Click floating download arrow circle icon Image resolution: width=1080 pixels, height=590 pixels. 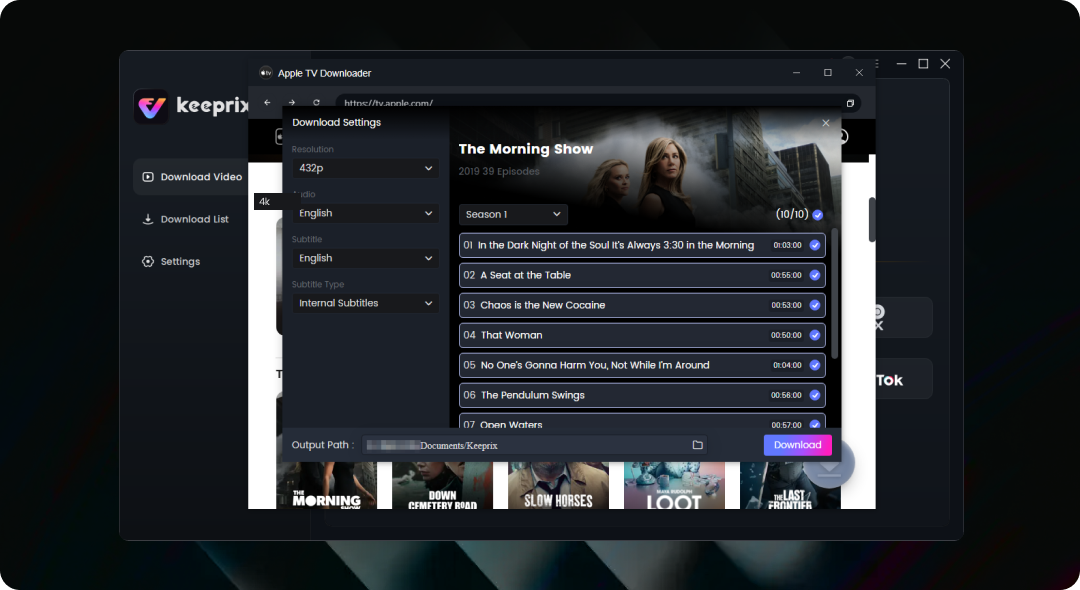[x=830, y=465]
